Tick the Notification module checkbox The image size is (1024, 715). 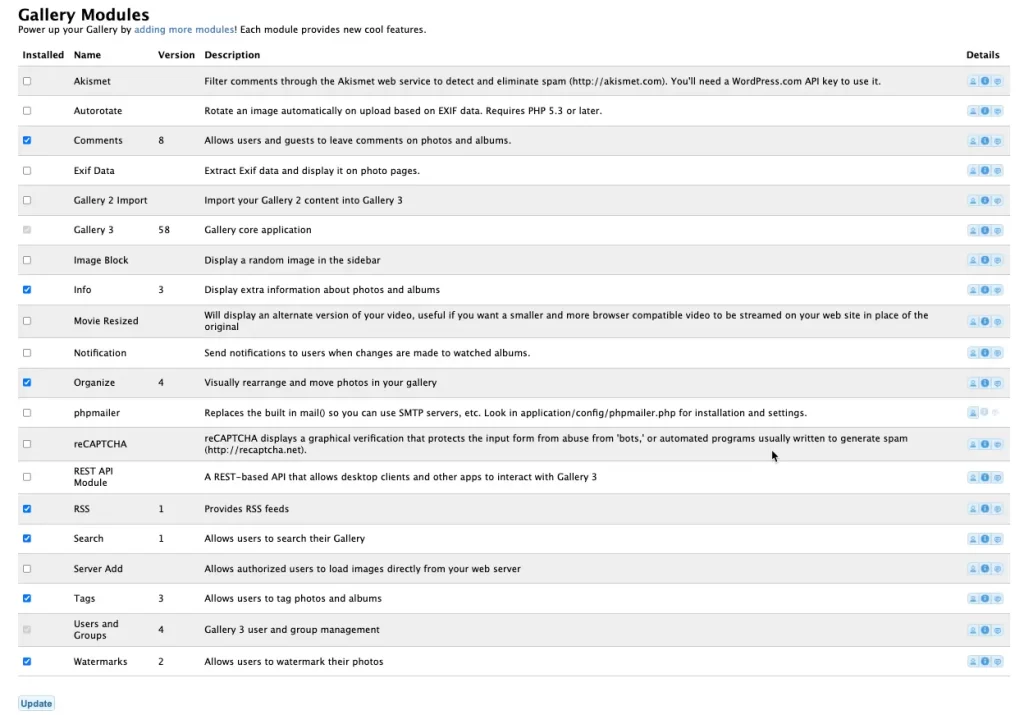pyautogui.click(x=27, y=353)
